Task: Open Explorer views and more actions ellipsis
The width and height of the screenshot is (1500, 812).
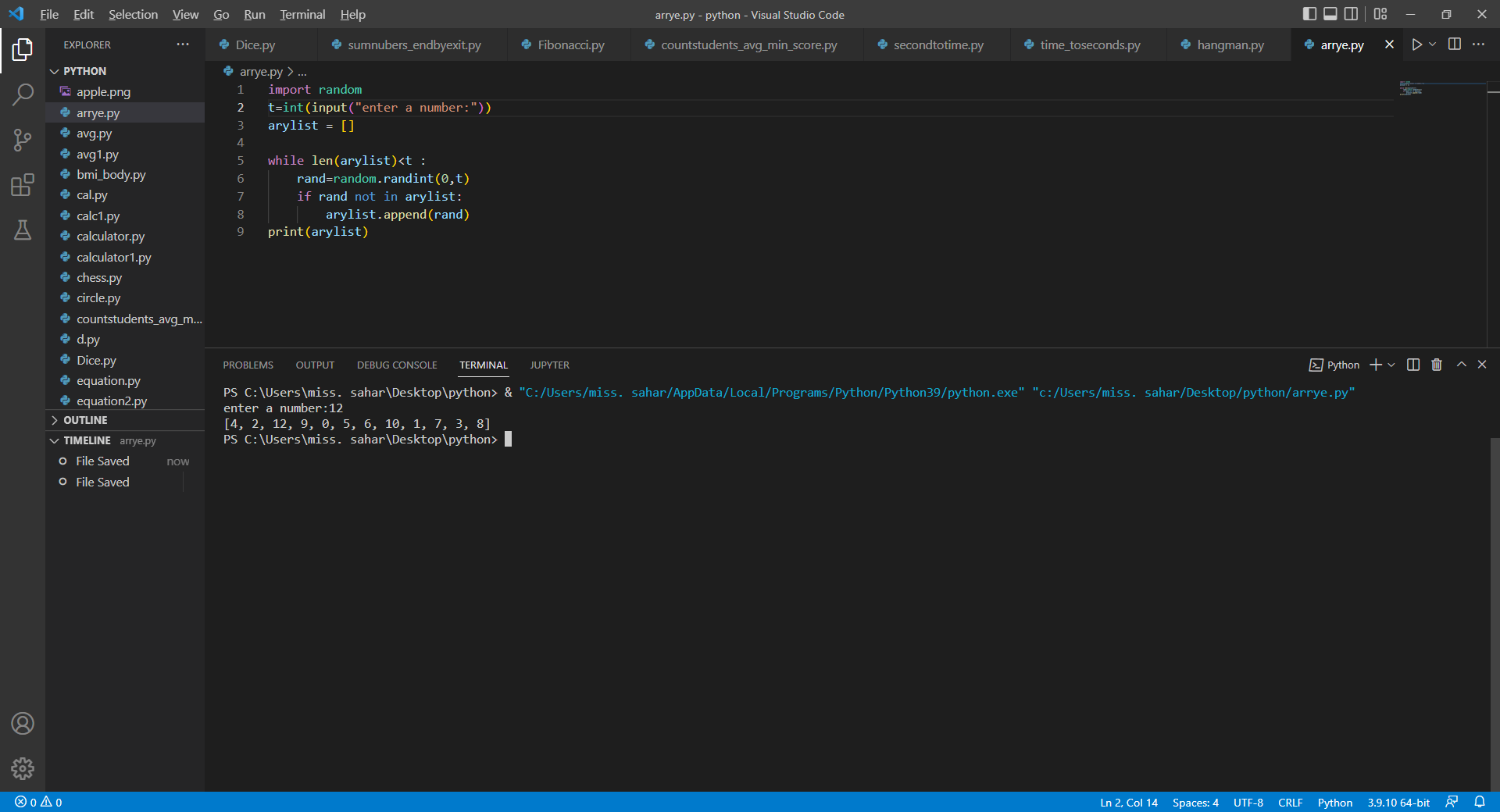Action: 183,45
